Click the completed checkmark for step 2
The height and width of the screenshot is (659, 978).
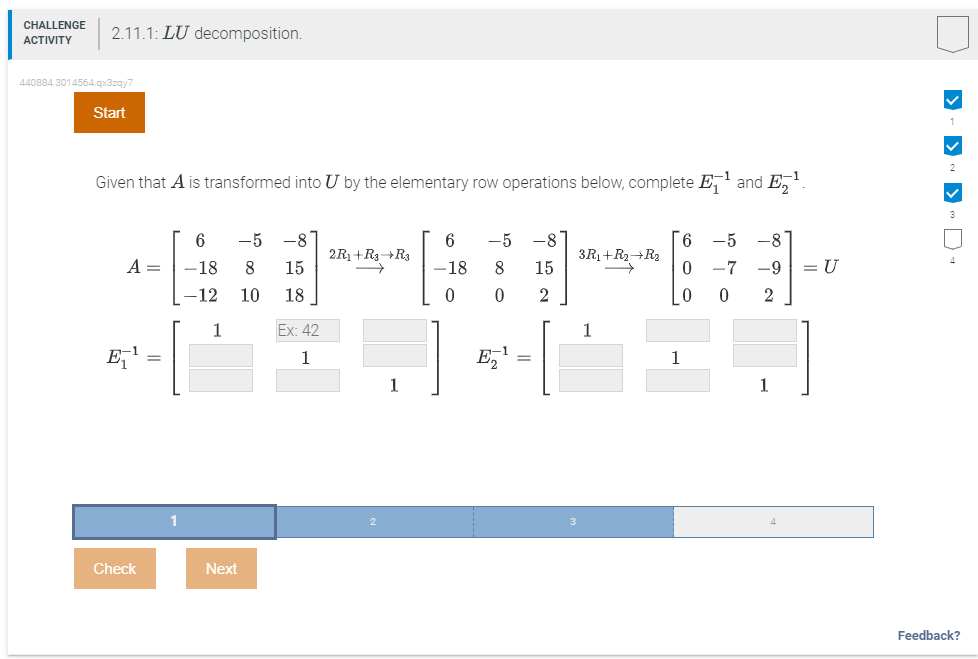952,146
